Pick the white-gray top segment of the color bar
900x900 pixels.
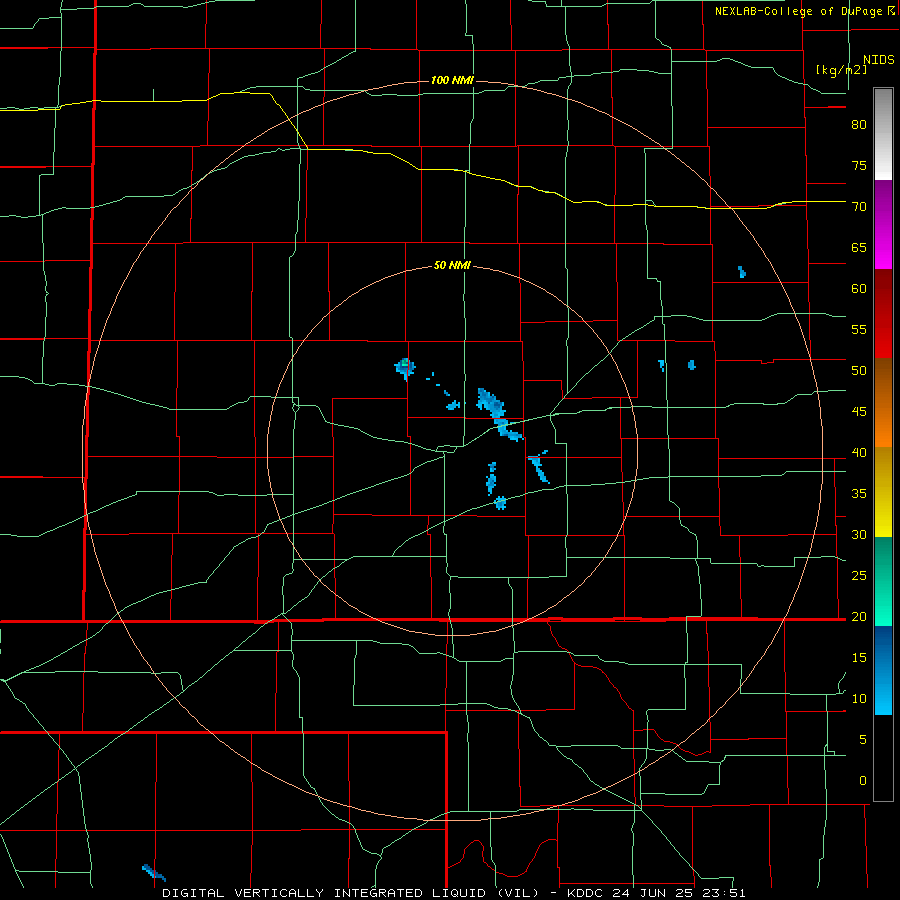click(883, 134)
